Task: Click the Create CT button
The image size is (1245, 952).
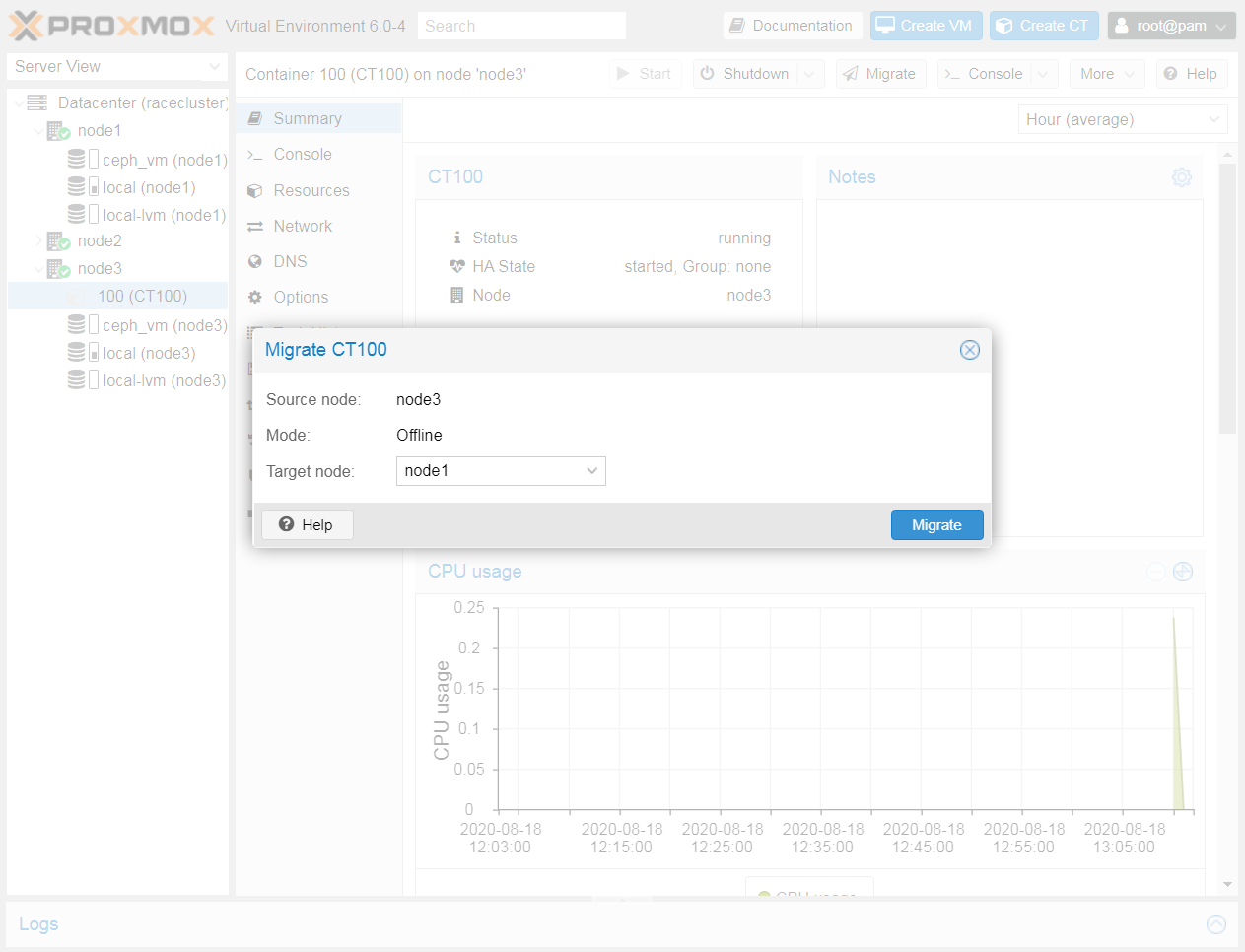Action: pyautogui.click(x=1044, y=26)
